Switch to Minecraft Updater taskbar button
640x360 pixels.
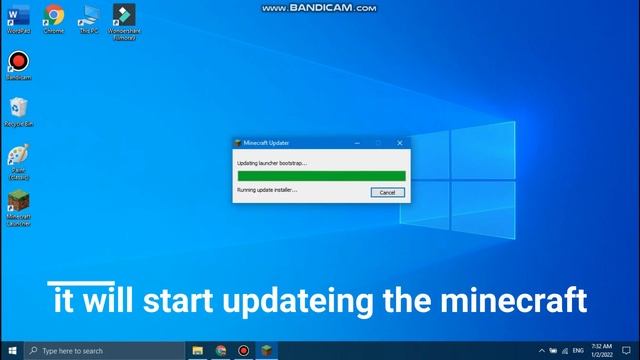point(267,351)
